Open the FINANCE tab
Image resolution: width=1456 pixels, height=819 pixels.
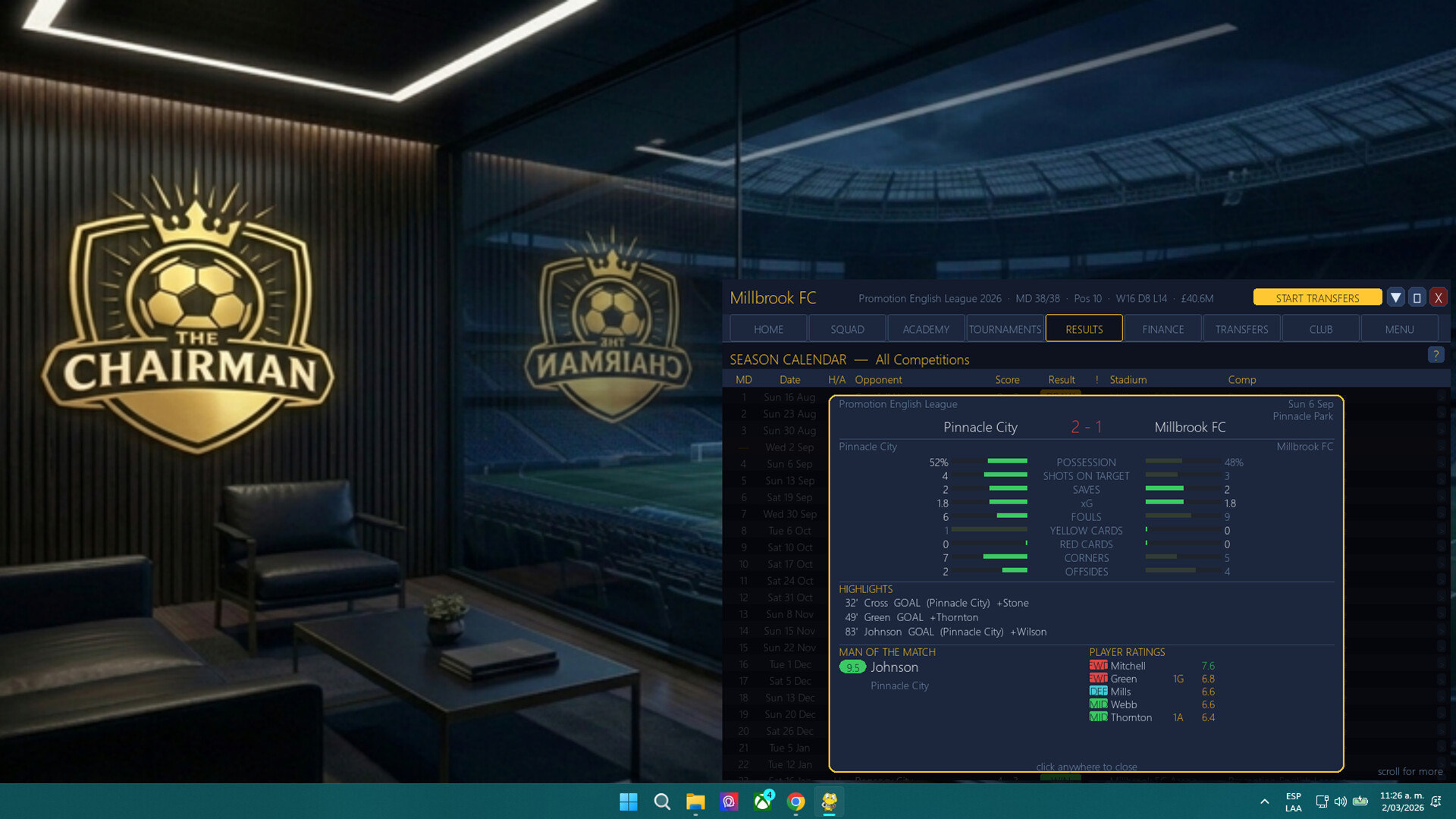[1163, 329]
